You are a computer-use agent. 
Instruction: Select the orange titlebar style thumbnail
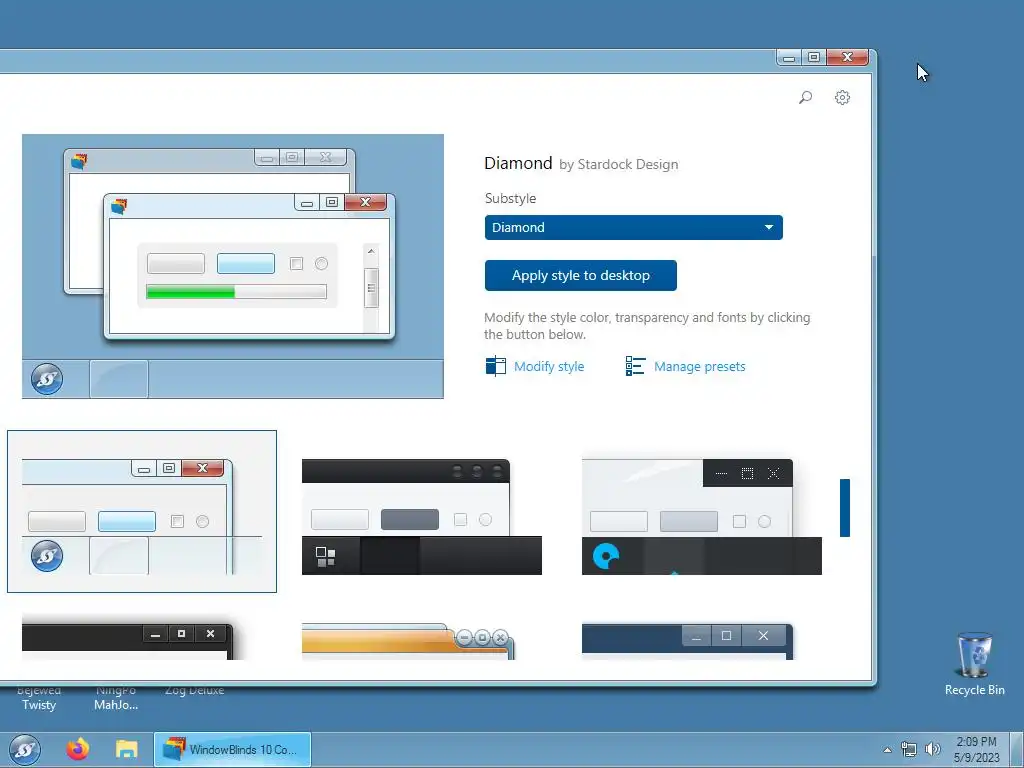408,641
